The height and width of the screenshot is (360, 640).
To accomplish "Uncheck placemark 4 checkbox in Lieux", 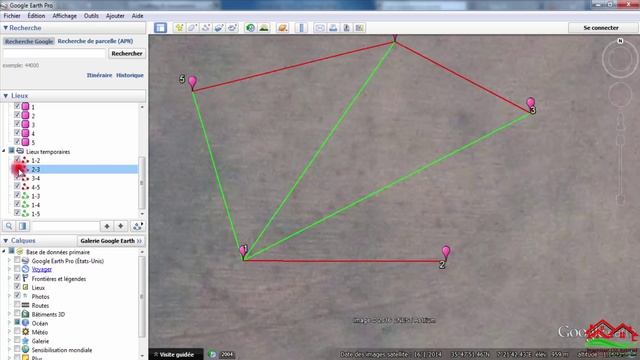I will (17, 133).
